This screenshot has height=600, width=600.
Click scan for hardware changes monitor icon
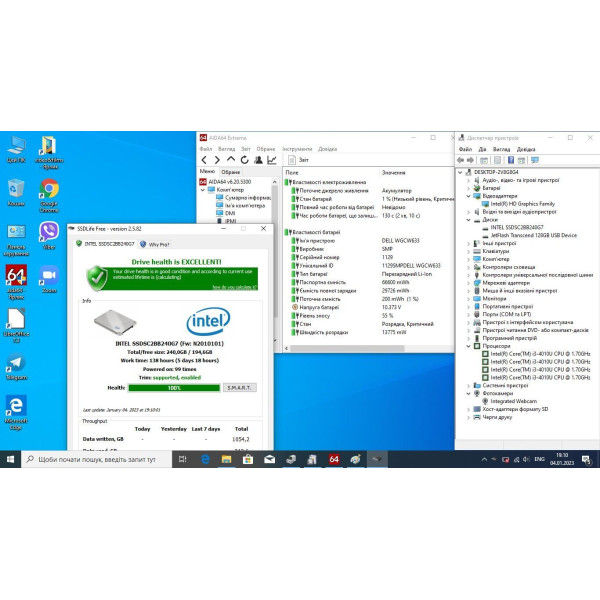(x=535, y=160)
